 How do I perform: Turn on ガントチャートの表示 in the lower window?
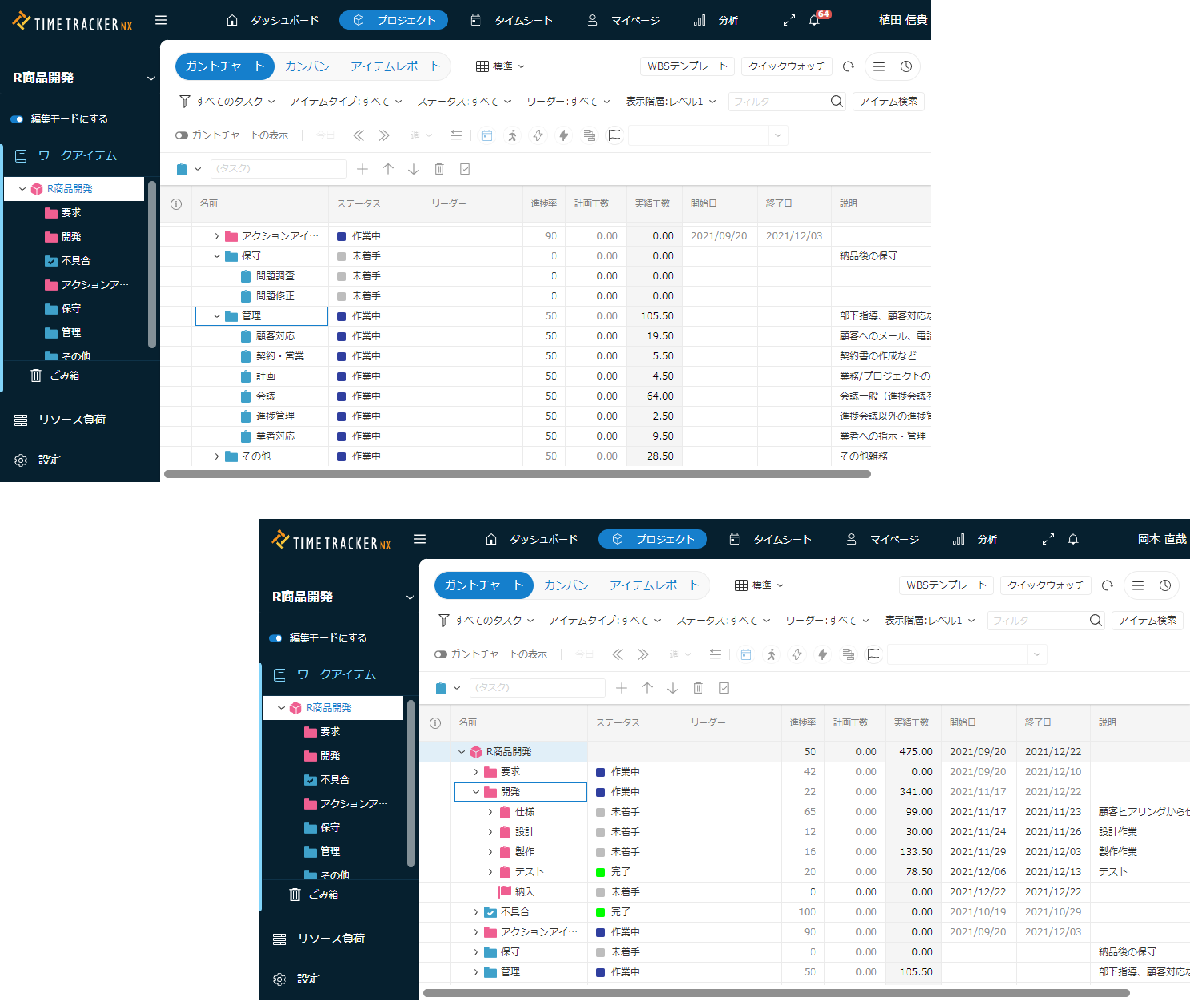pyautogui.click(x=440, y=654)
